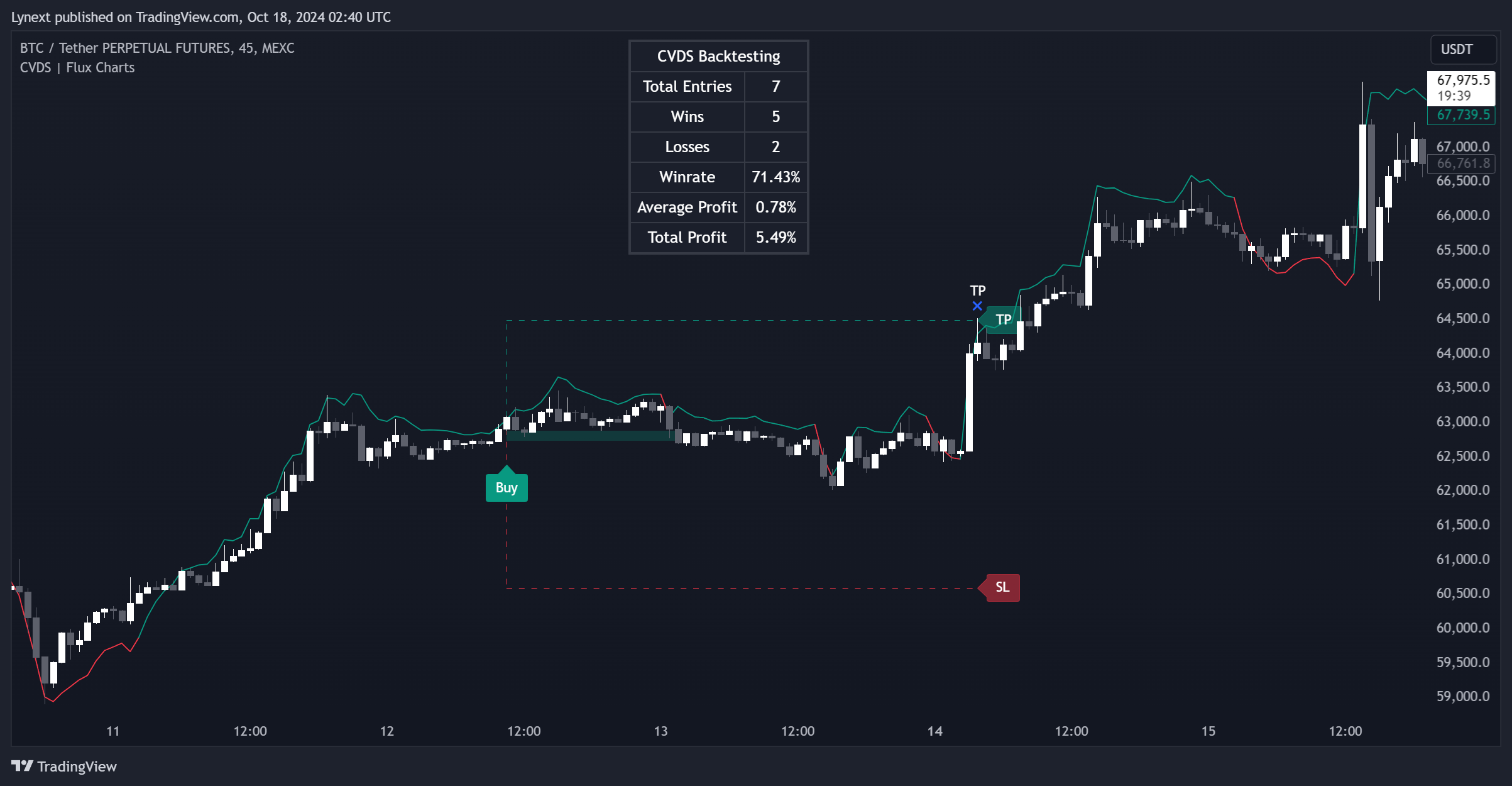Click the current price label 67,975.5
The height and width of the screenshot is (786, 1512).
1460,88
